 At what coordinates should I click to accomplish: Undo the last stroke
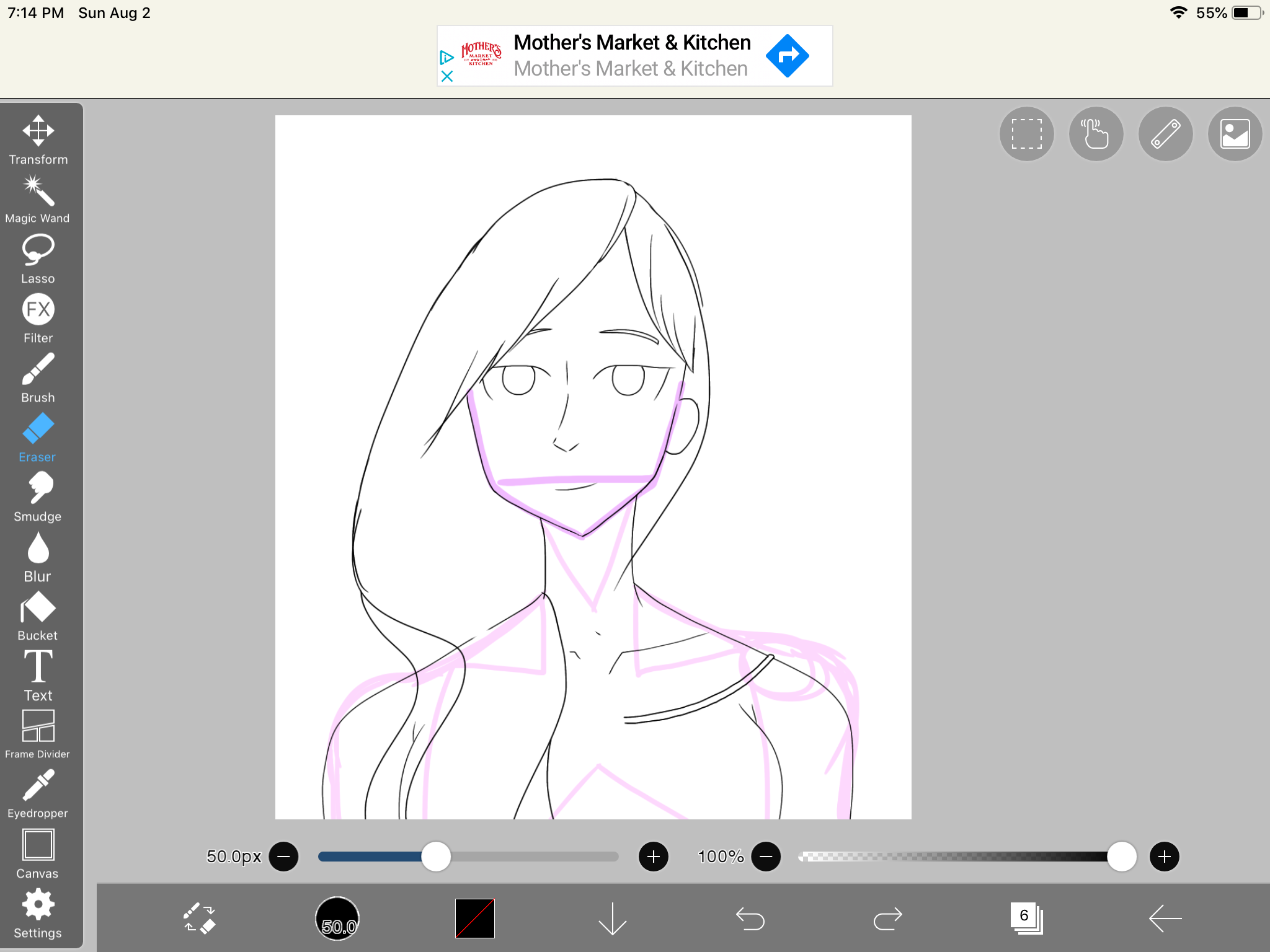click(x=750, y=918)
